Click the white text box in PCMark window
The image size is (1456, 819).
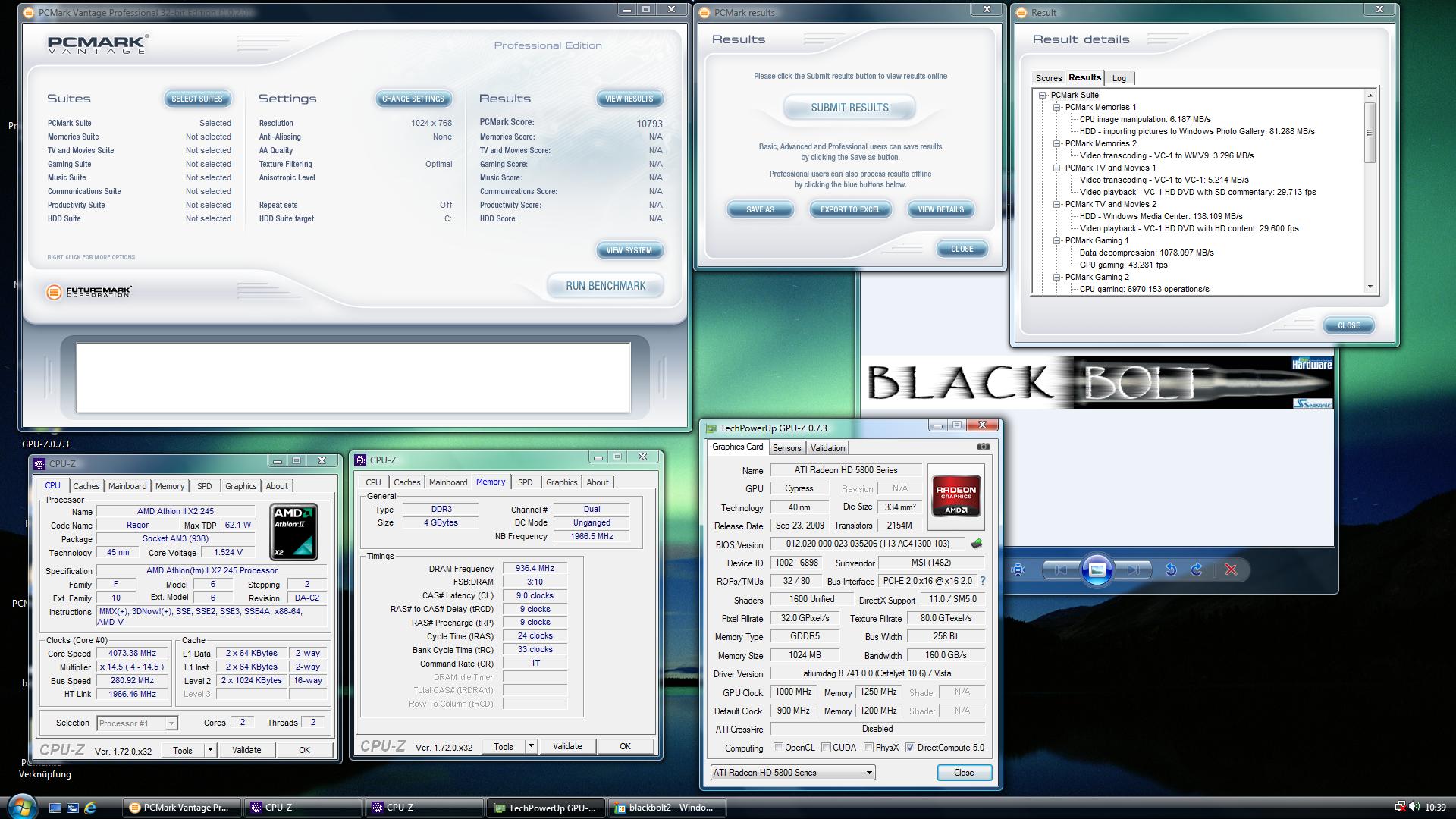point(353,378)
